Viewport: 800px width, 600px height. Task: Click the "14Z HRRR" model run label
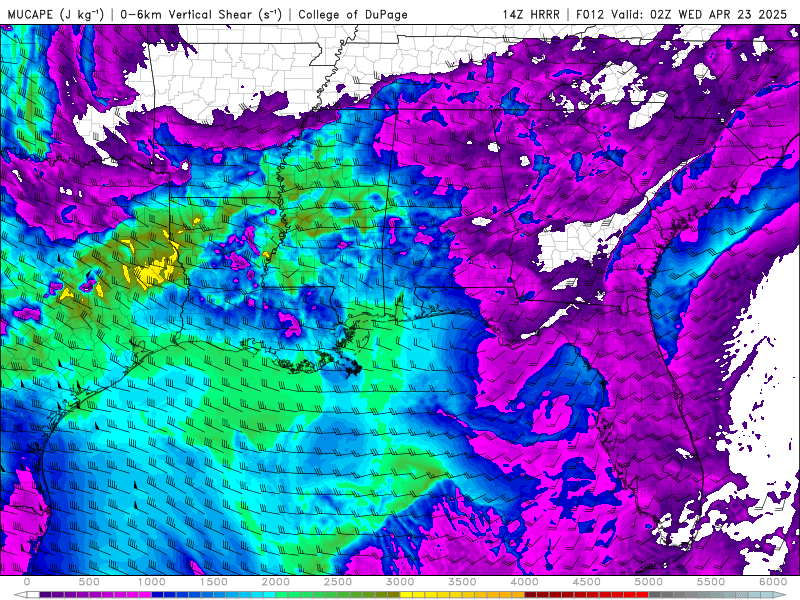click(531, 14)
